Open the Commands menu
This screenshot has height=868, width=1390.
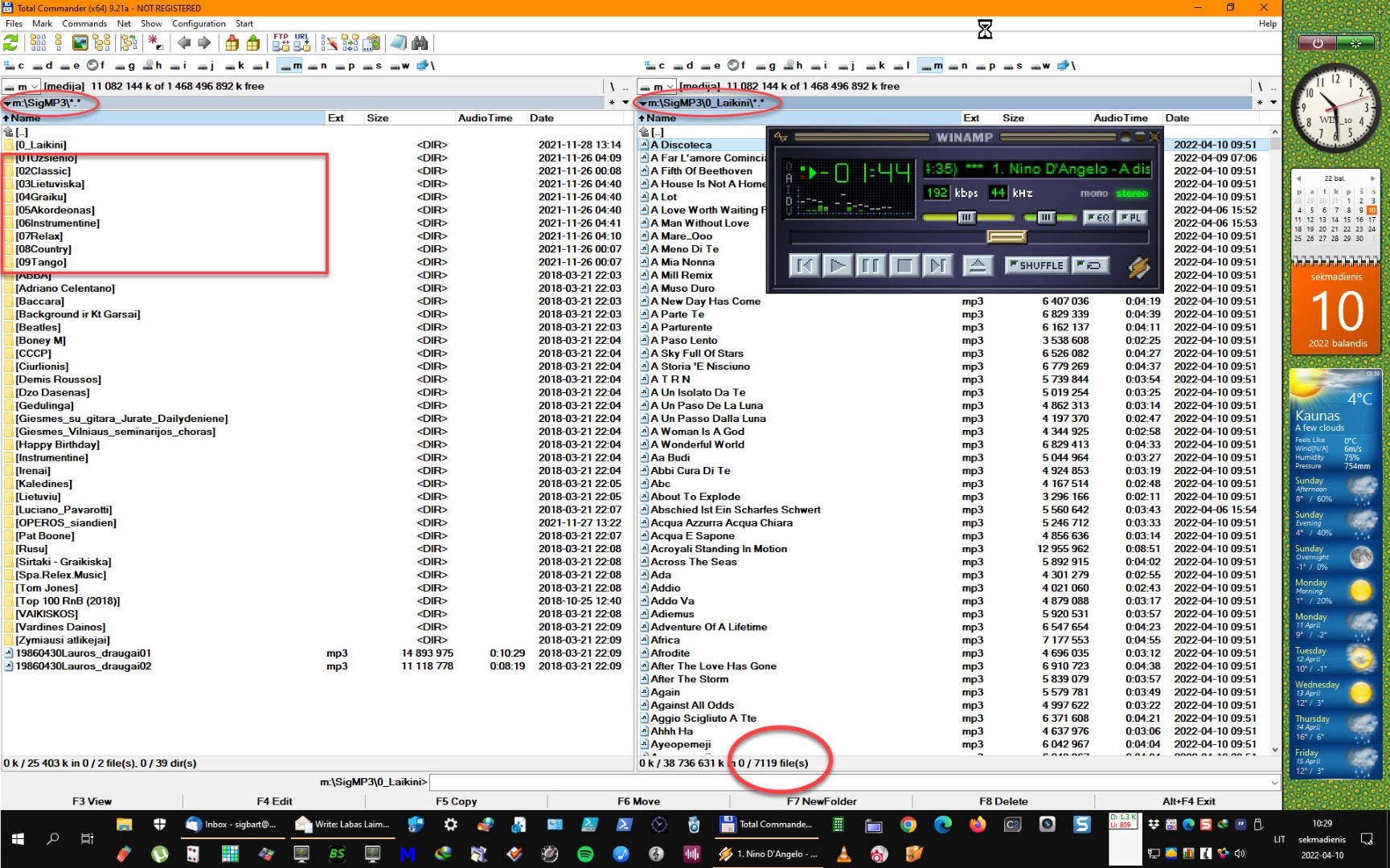click(84, 23)
